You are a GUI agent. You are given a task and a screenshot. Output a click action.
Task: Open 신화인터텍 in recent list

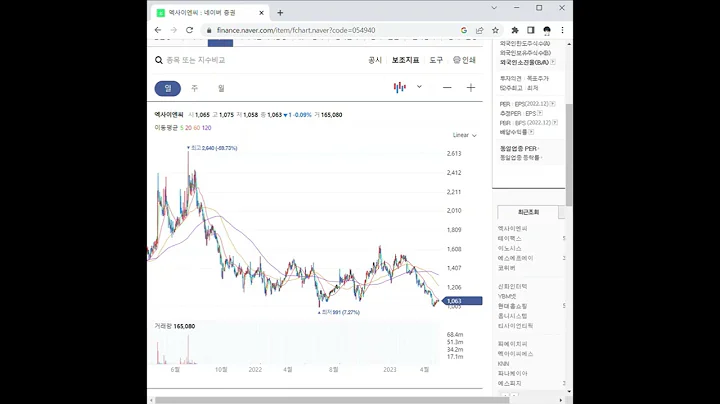[512, 286]
